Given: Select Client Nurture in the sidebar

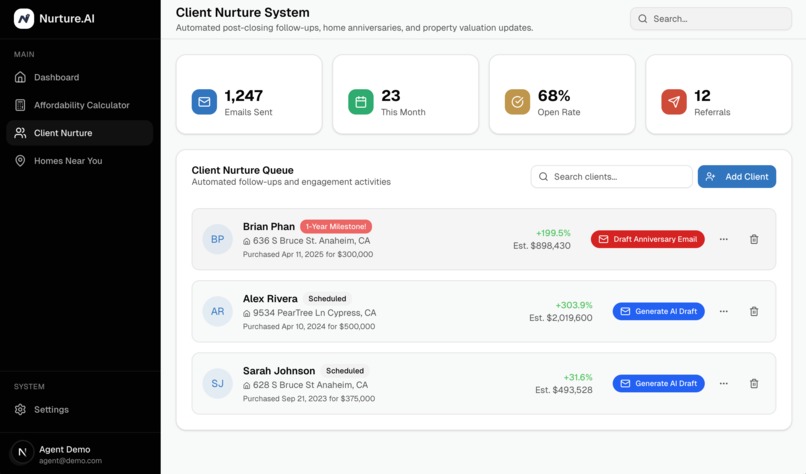Looking at the screenshot, I should [x=80, y=133].
